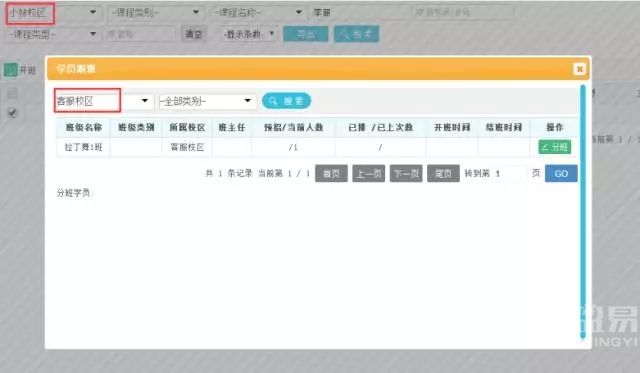Viewport: 640px width, 373px height.
Task: Open the 客服校区 campus dropdown in dialog
Action: tap(104, 101)
